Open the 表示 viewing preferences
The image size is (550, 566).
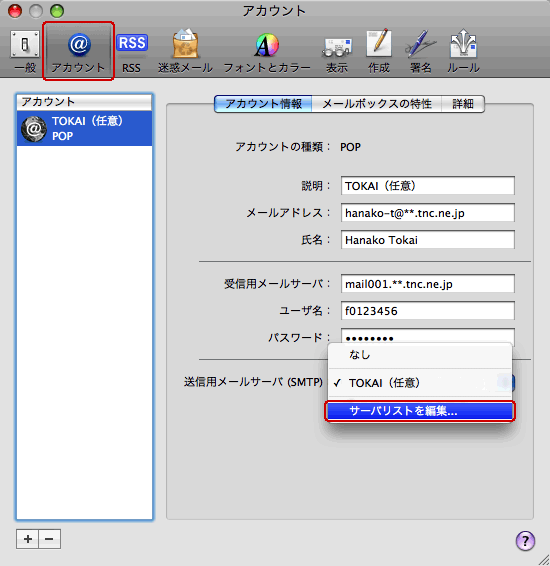coord(337,52)
